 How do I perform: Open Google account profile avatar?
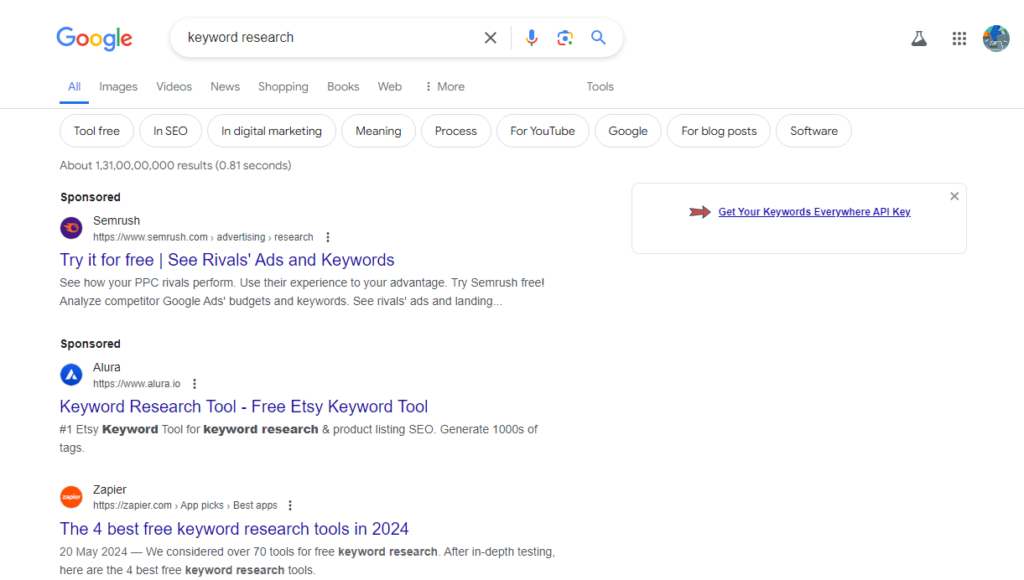click(x=996, y=39)
